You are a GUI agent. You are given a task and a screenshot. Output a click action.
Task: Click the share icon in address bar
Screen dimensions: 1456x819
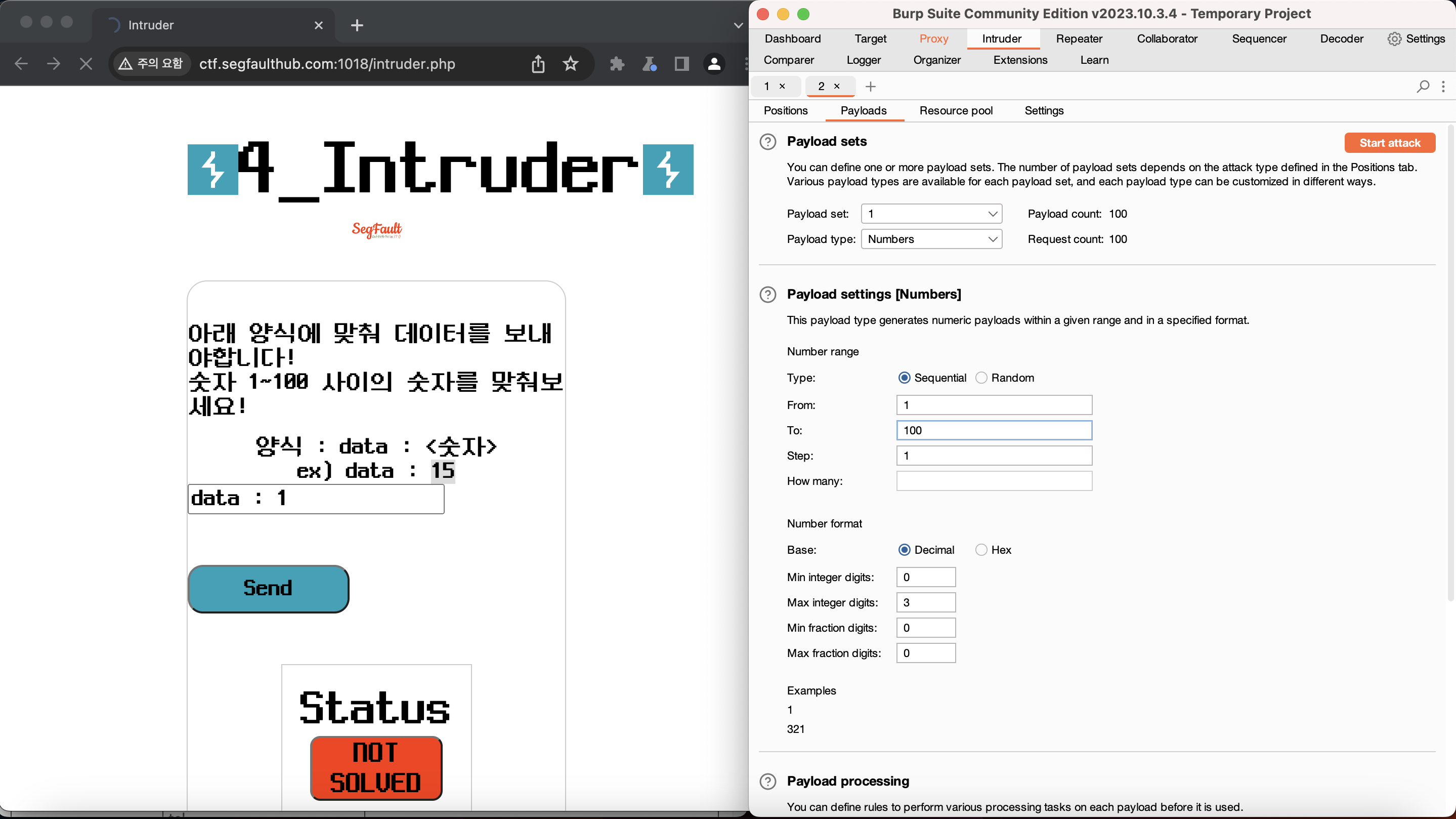[538, 64]
